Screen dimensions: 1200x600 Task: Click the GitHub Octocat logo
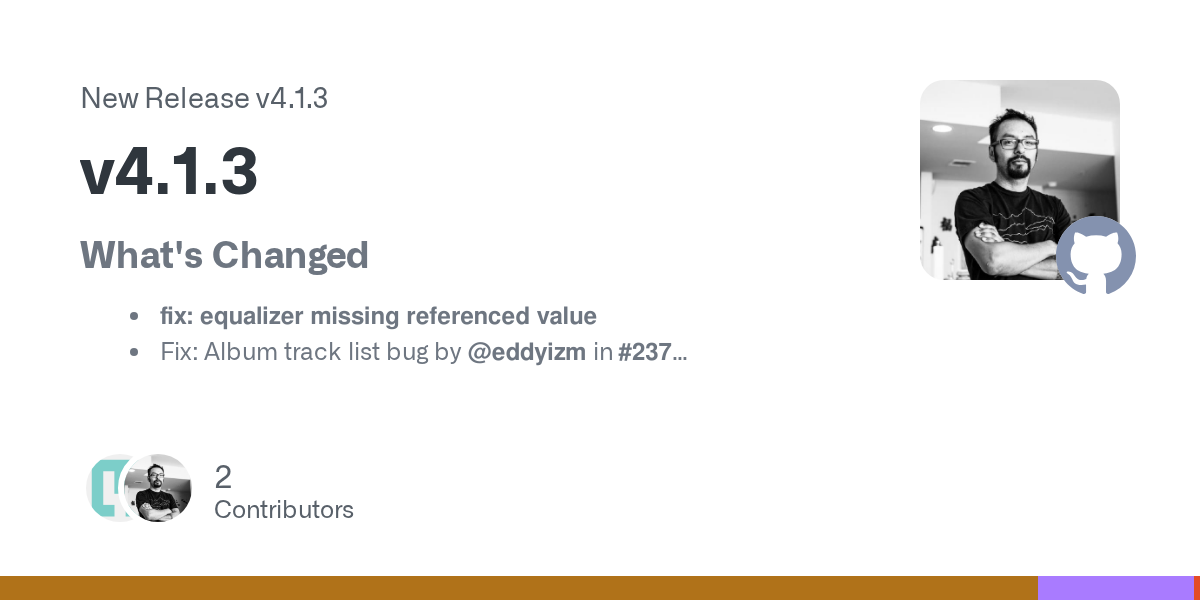[1096, 255]
